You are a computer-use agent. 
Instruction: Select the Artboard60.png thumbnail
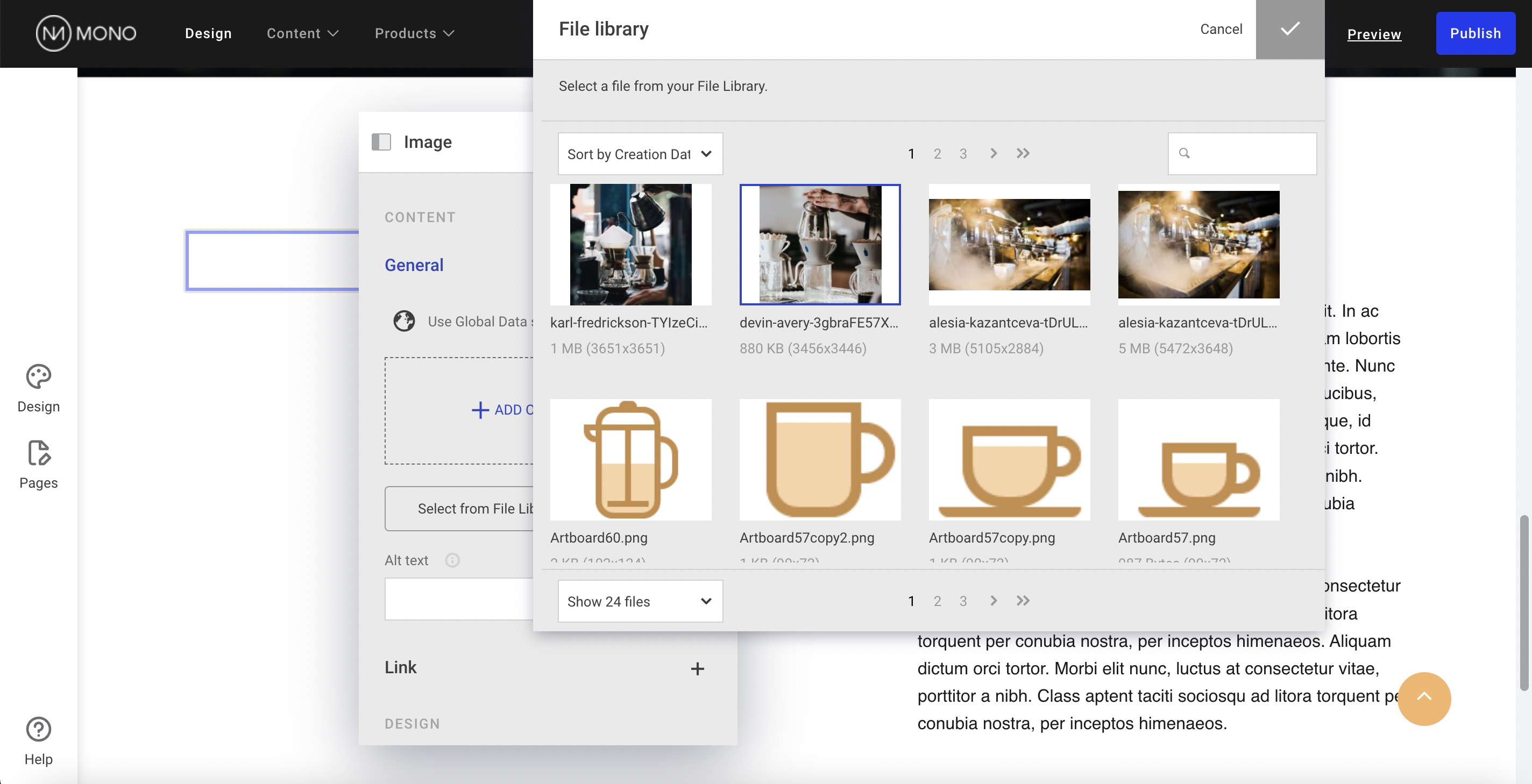tap(630, 459)
